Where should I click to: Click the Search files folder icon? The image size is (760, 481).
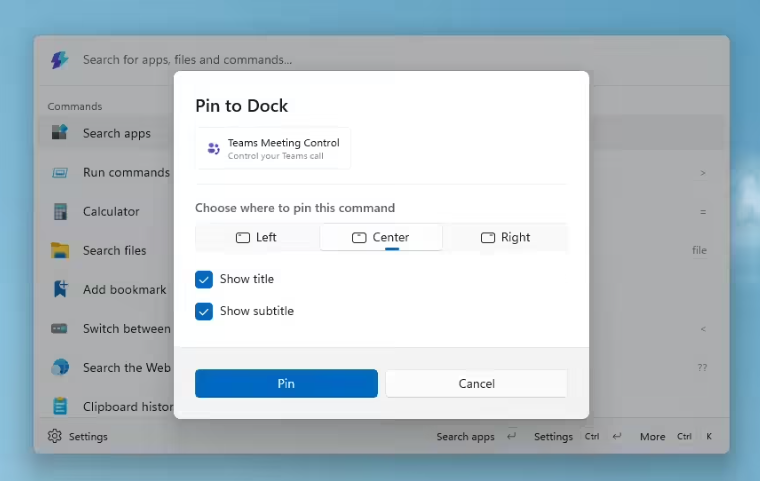coord(59,250)
